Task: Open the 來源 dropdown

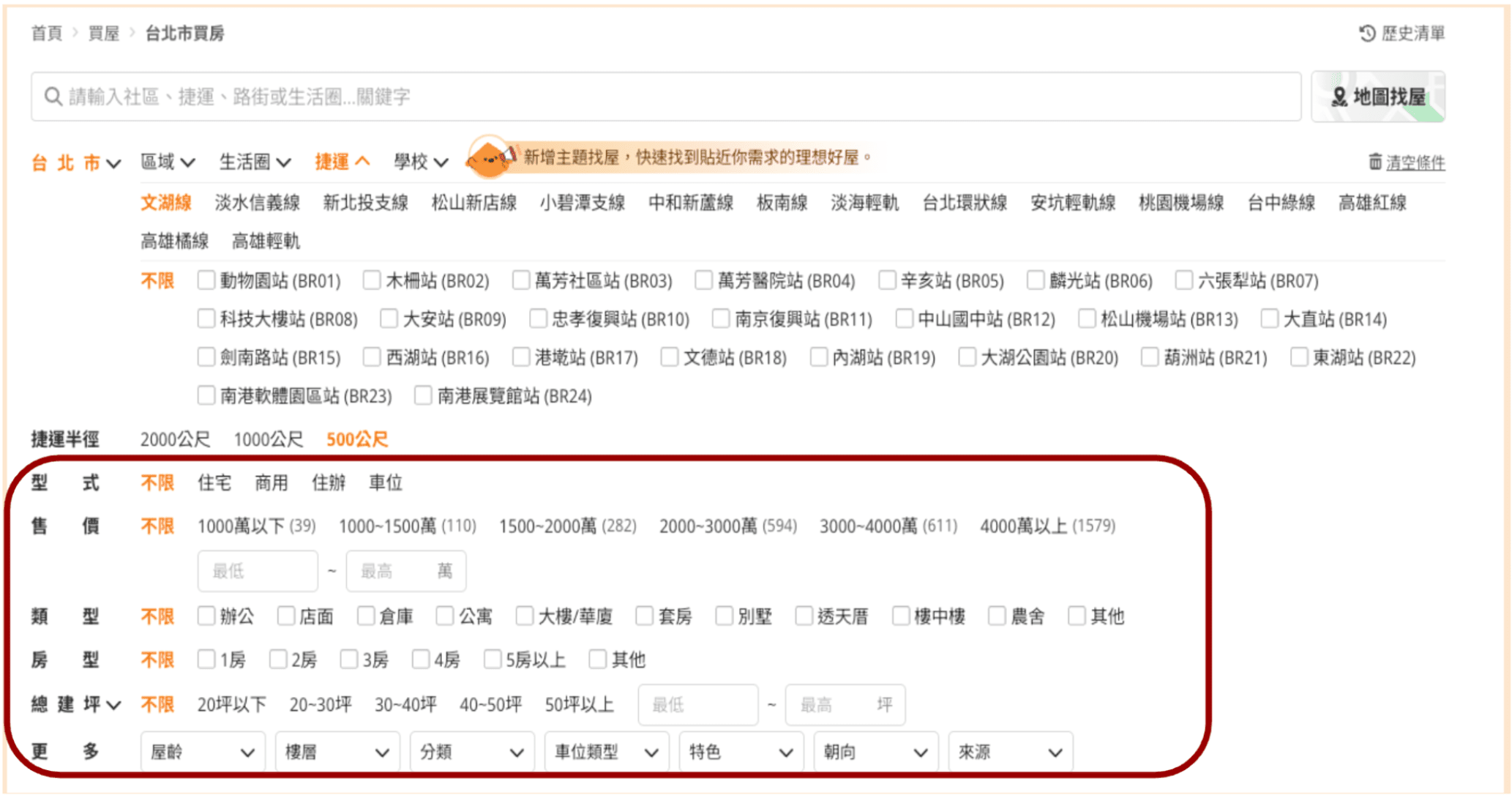Action: click(1010, 752)
